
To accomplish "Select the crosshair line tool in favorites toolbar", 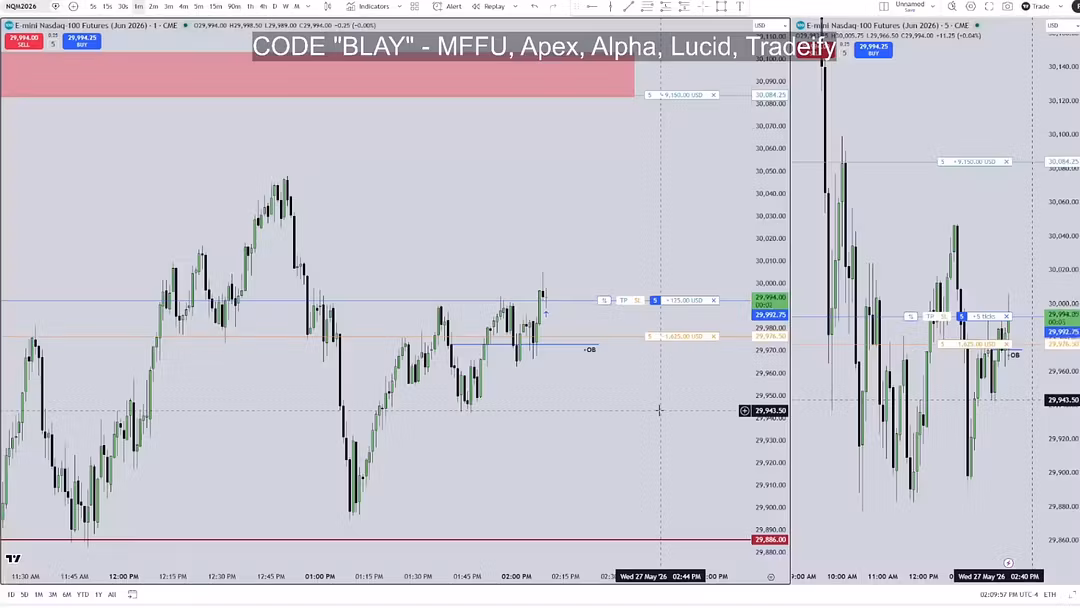I will click(703, 6).
